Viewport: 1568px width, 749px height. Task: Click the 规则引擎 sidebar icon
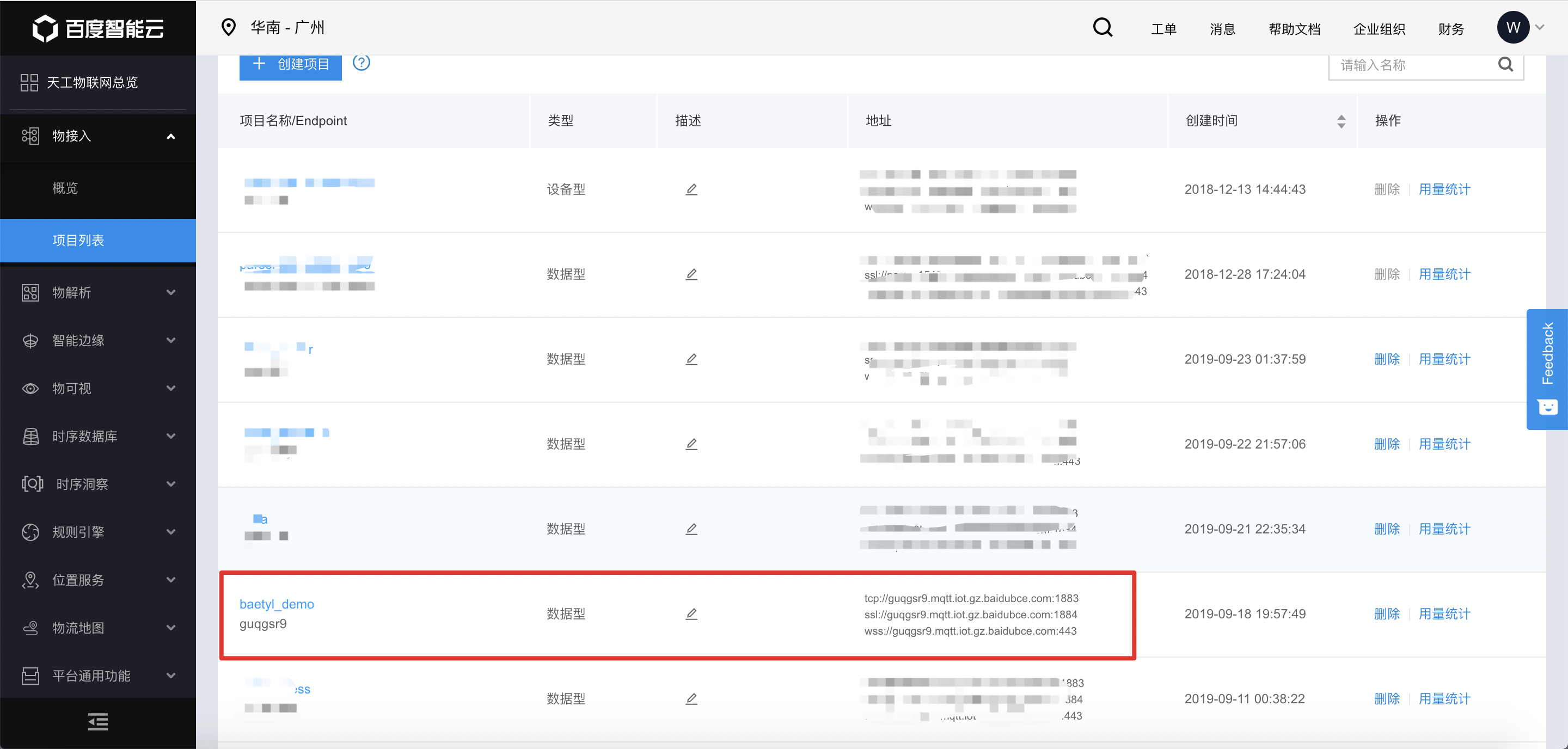[x=30, y=532]
